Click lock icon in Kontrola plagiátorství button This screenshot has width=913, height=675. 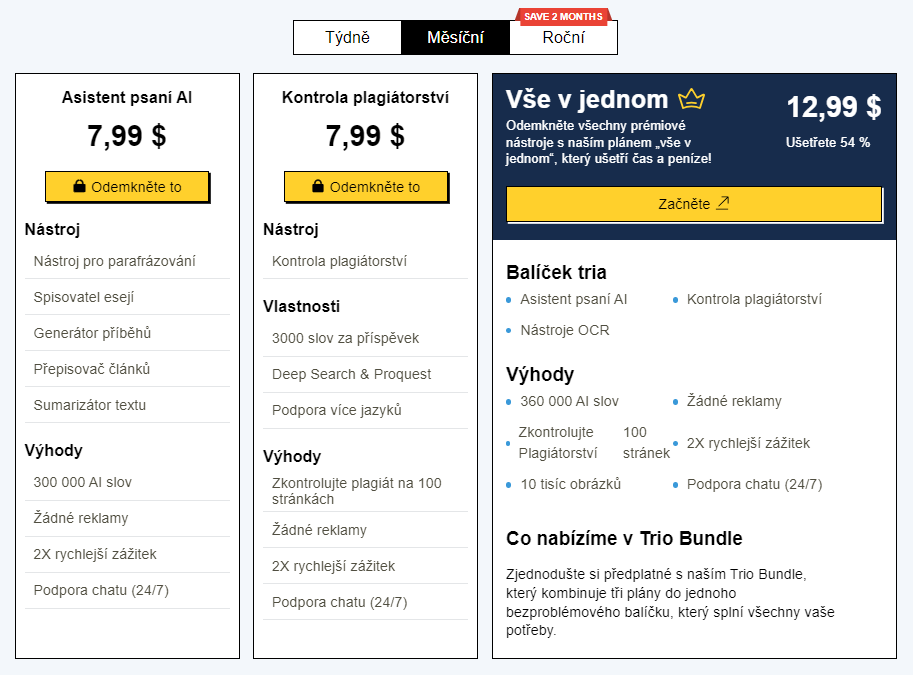click(318, 187)
